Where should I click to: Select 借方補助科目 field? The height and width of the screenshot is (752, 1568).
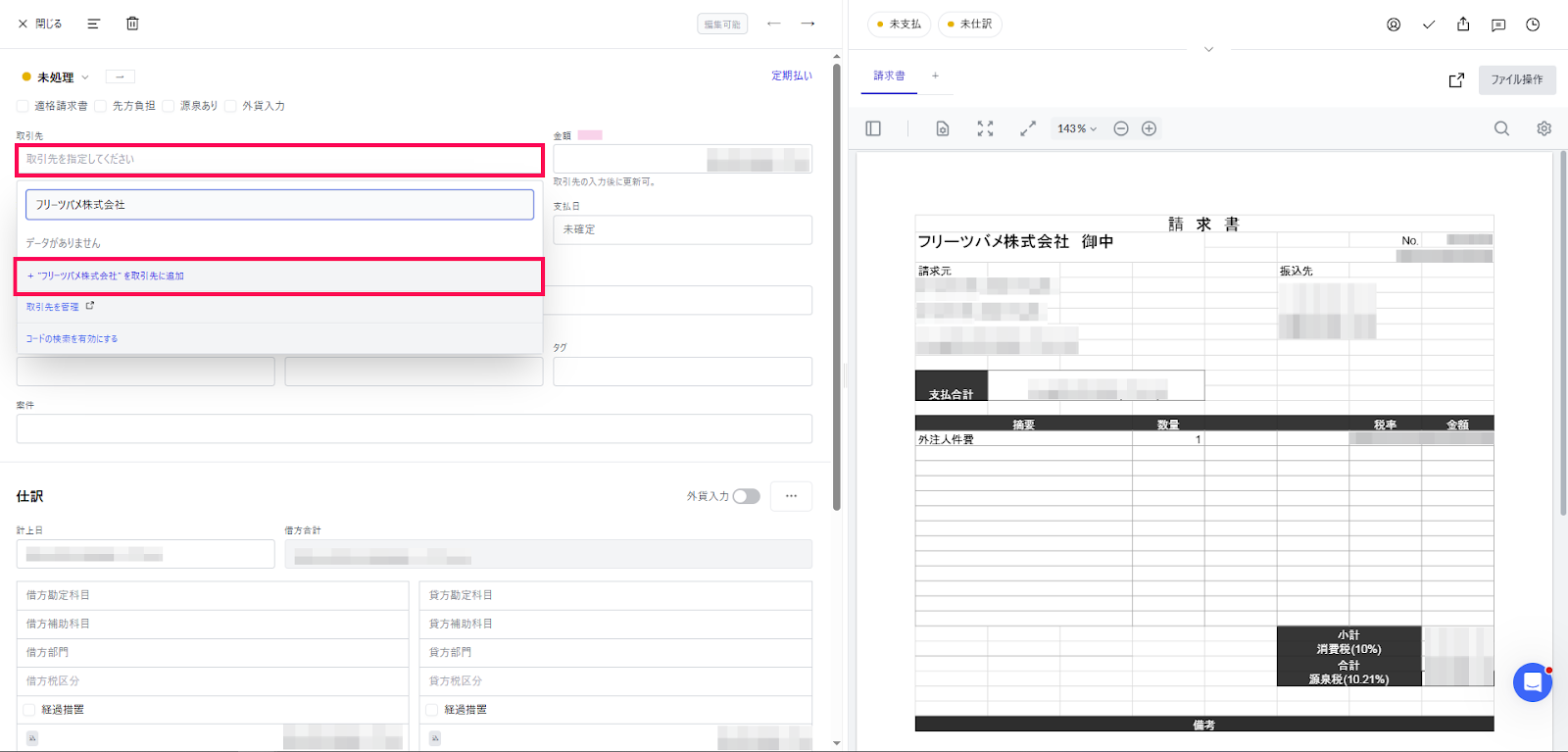(x=213, y=624)
